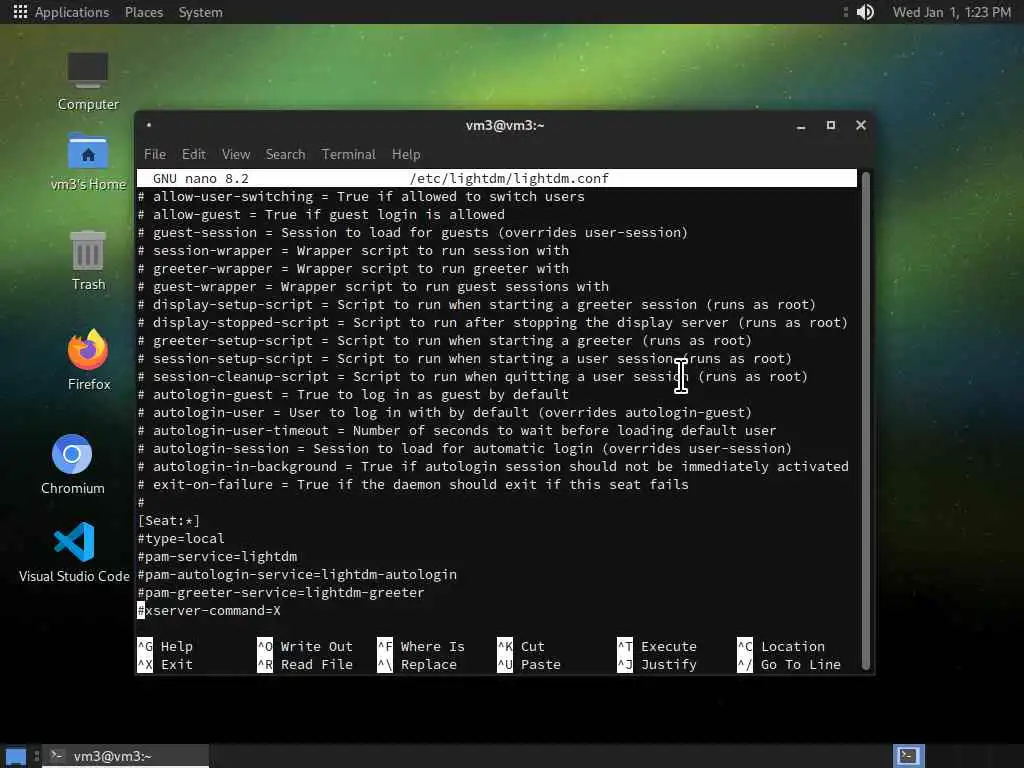Click the ^T Execute shortcut label

(x=657, y=647)
